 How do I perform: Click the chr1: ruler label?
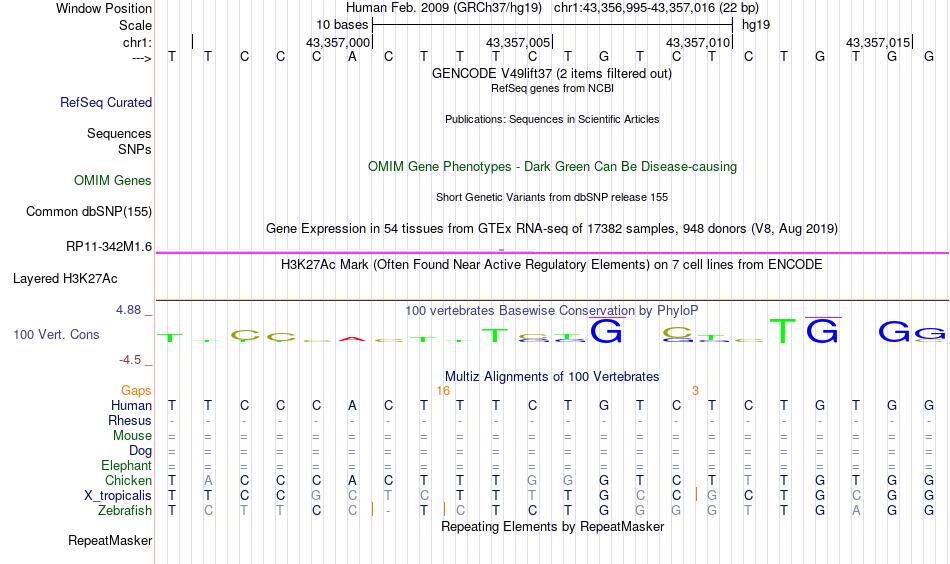pos(138,42)
